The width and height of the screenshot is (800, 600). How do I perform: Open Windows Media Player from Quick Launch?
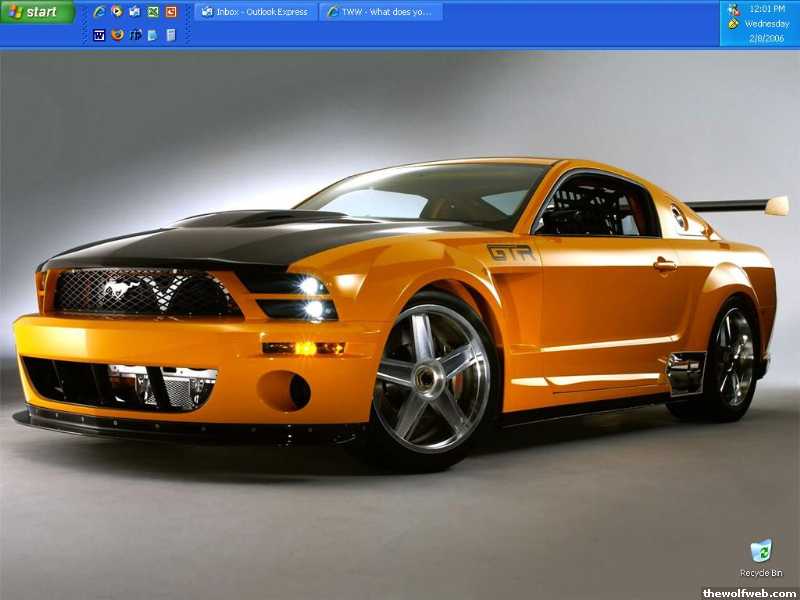click(117, 12)
